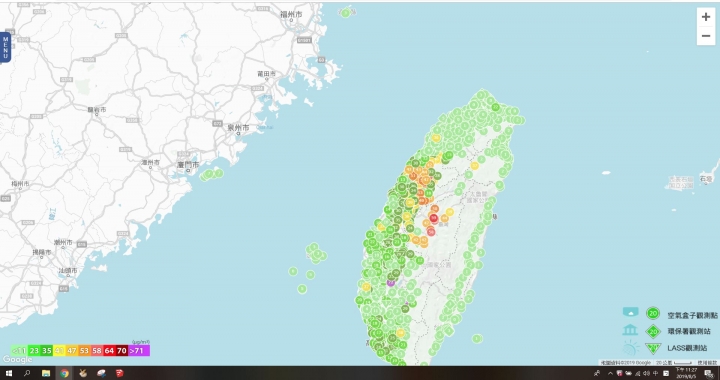Open the taskbar clock and calendar
The width and height of the screenshot is (720, 380).
[685, 373]
